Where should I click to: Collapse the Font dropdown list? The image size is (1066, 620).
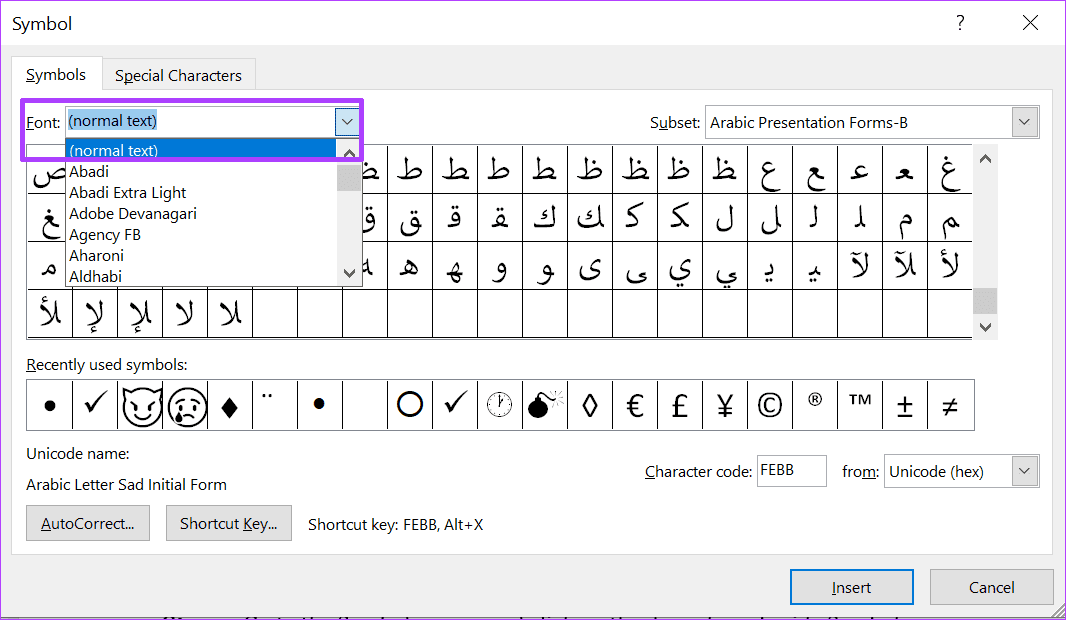coord(346,121)
